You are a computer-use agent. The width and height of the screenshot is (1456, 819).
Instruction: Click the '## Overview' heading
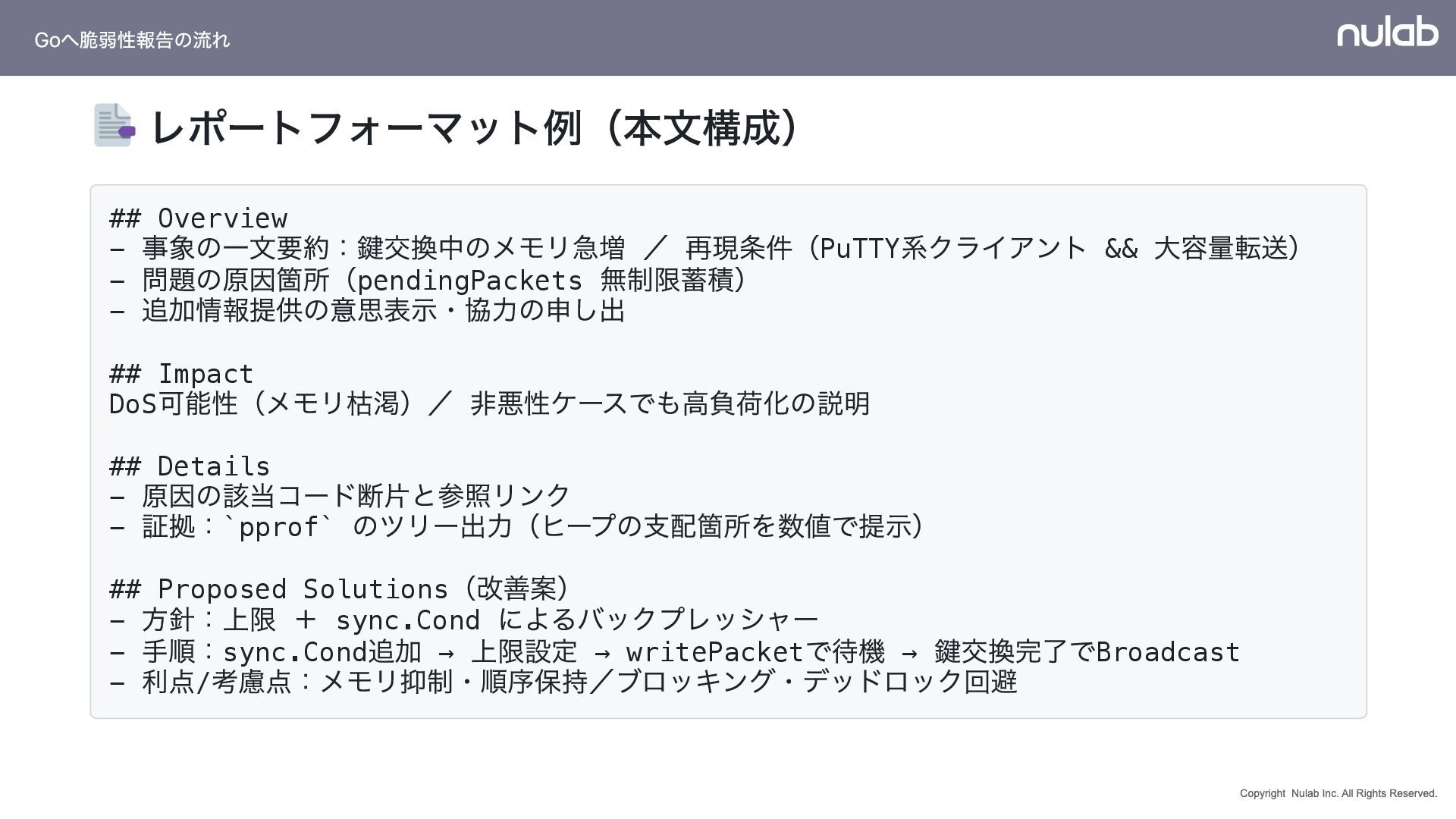click(x=199, y=218)
